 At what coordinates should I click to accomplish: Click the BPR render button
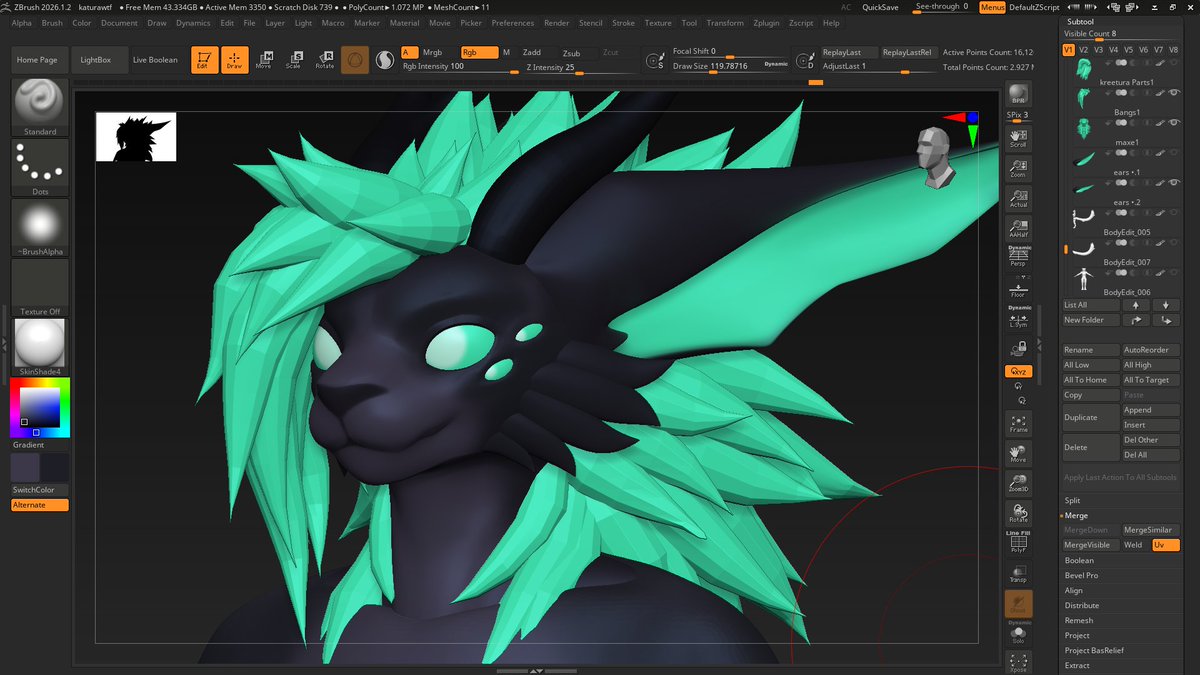click(x=1018, y=95)
